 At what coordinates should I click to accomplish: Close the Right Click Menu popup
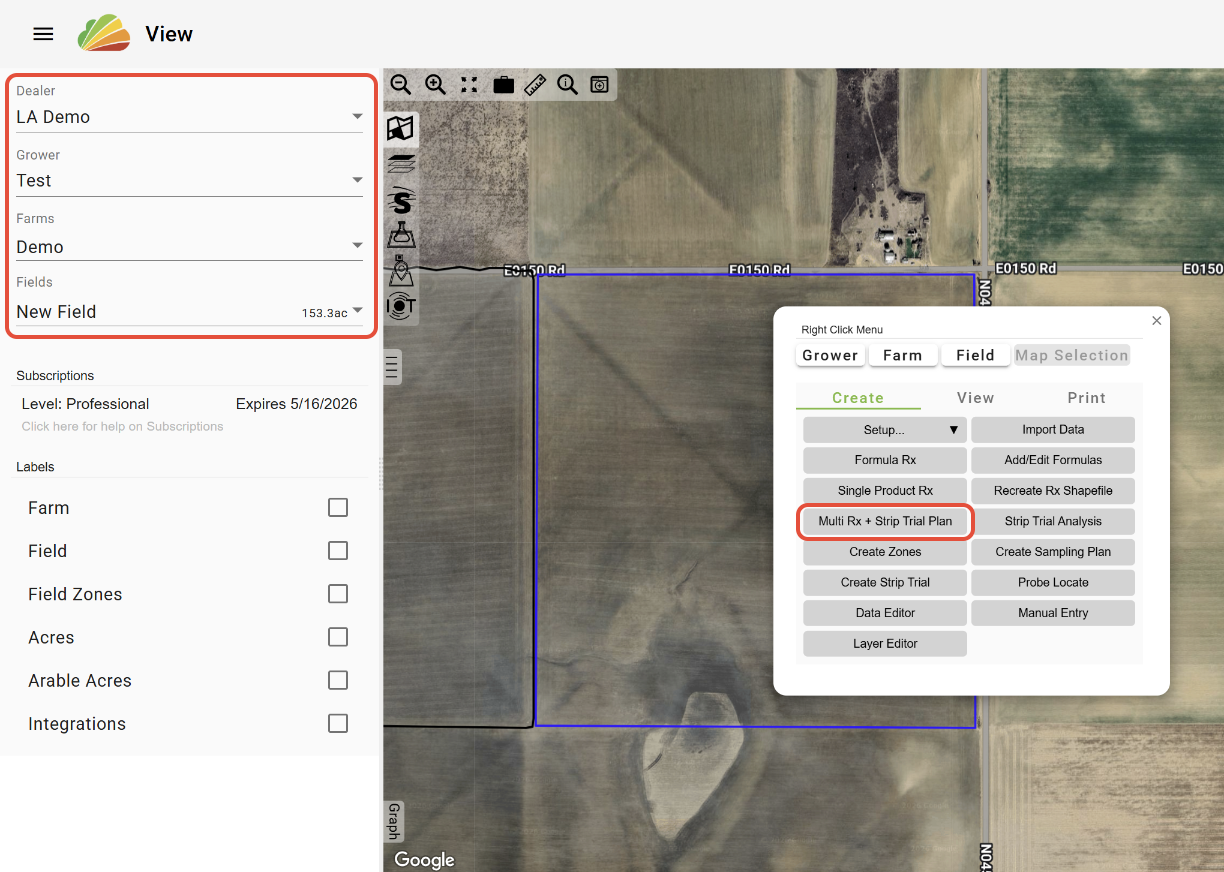tap(1157, 321)
